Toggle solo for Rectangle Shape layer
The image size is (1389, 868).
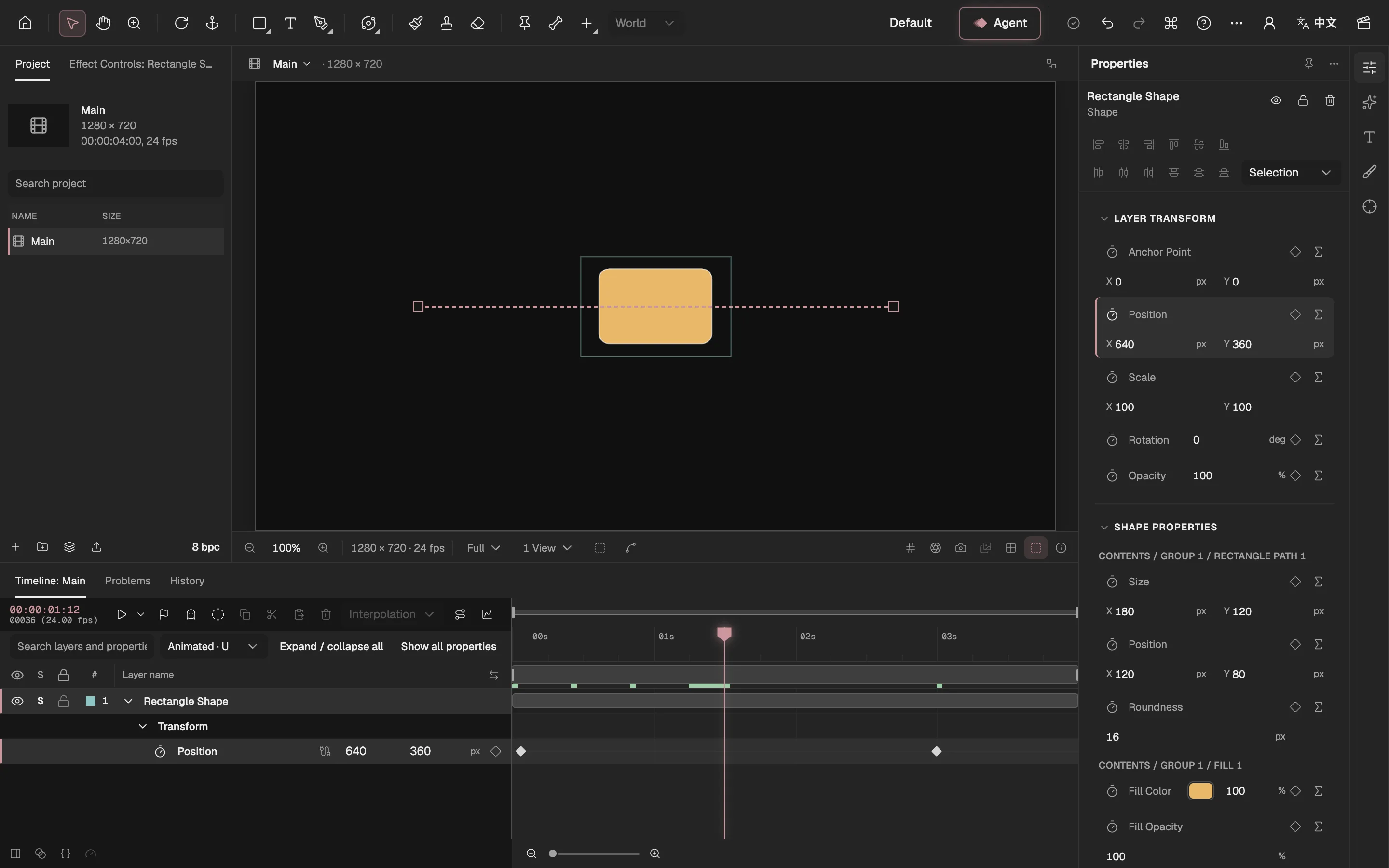[x=40, y=701]
